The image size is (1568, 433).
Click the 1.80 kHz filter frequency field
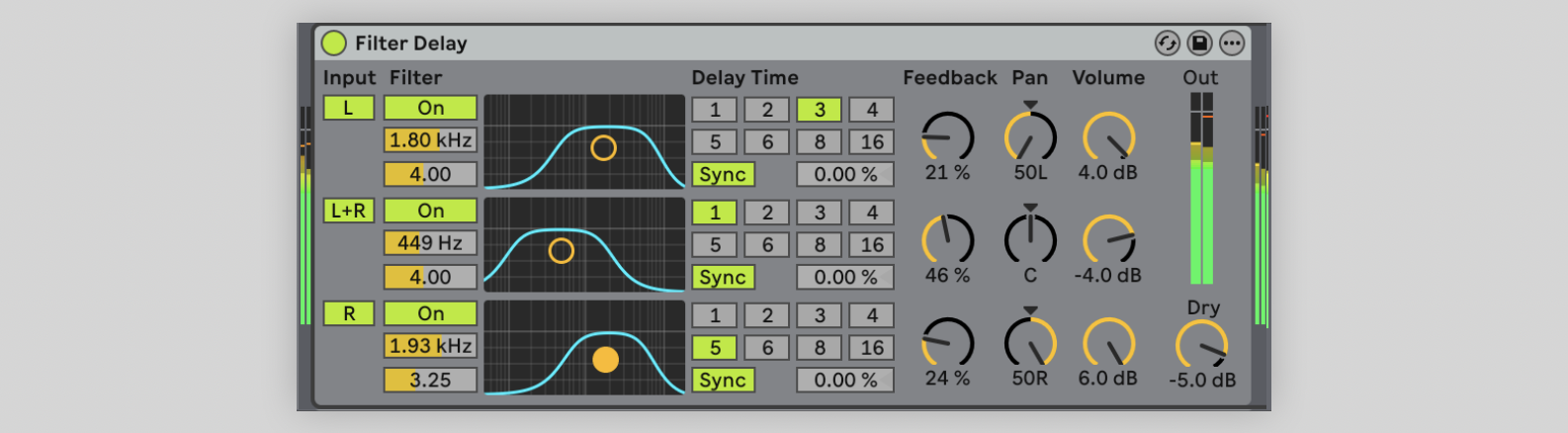[430, 140]
